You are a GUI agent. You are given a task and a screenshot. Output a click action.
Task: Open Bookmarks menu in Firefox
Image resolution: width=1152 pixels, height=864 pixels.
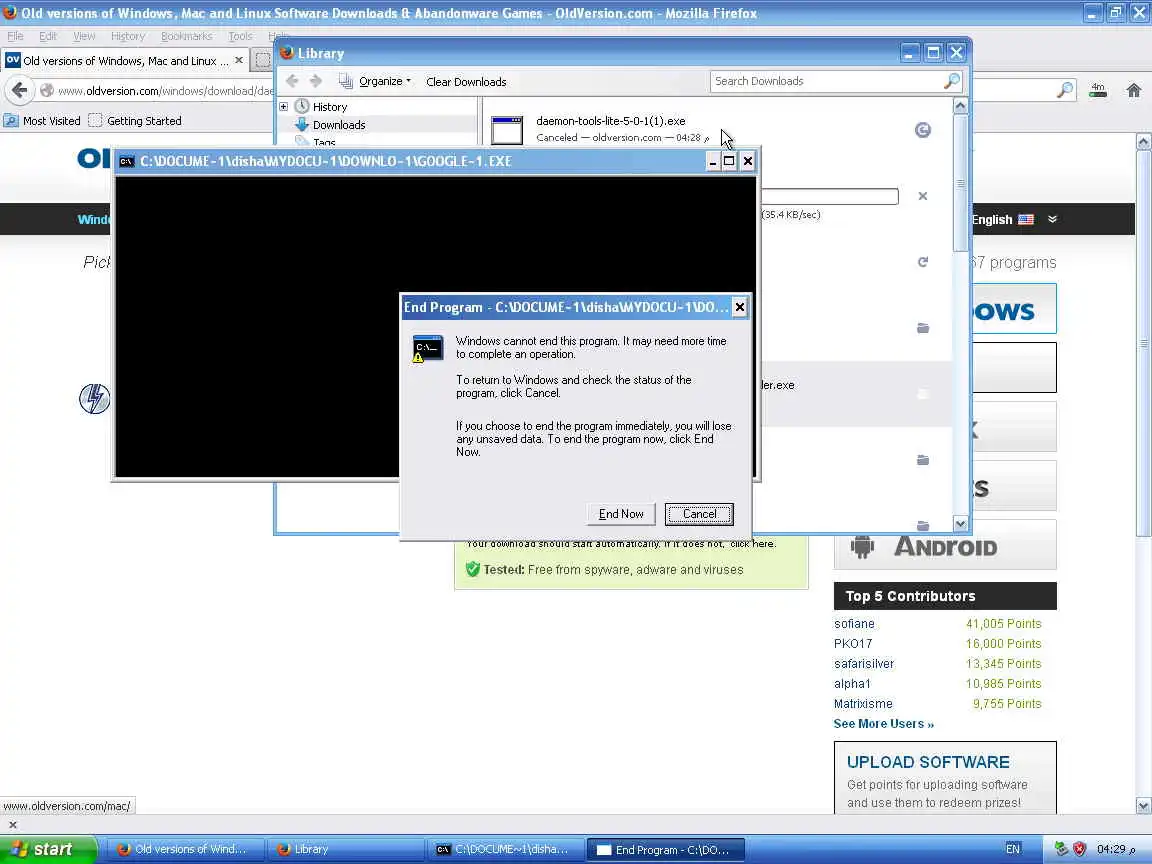[187, 36]
